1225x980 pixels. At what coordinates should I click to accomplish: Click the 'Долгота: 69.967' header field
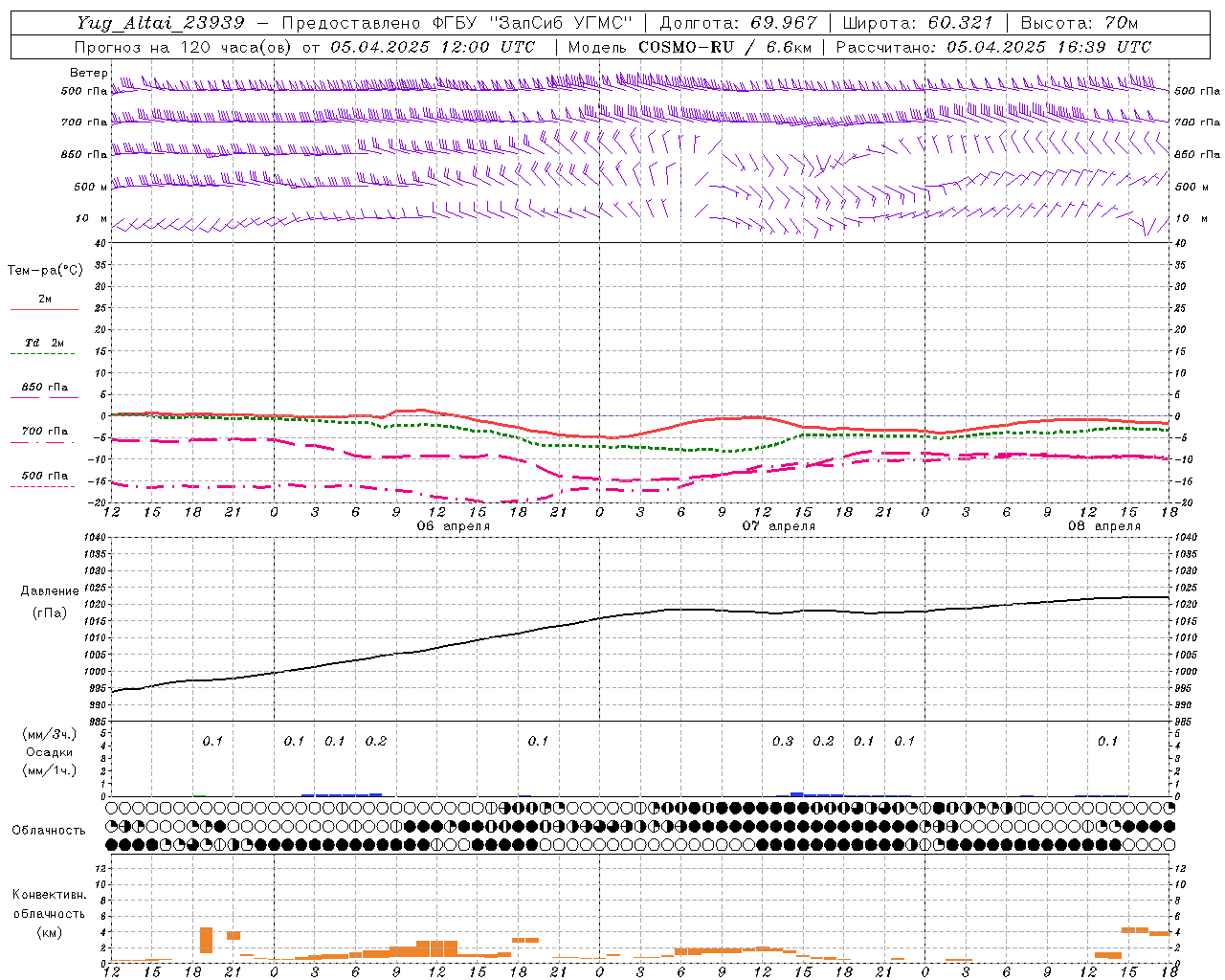738,23
